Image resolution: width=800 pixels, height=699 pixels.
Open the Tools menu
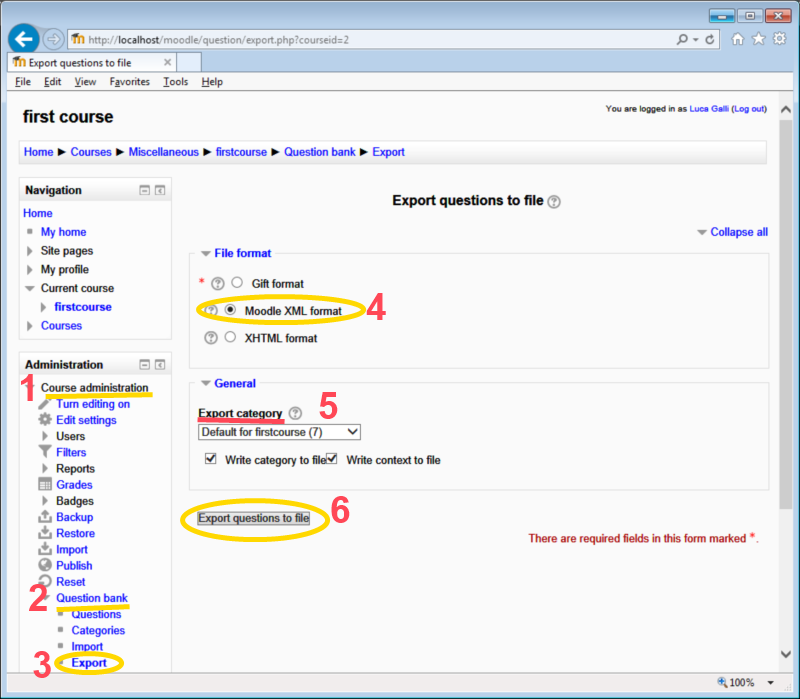(175, 81)
